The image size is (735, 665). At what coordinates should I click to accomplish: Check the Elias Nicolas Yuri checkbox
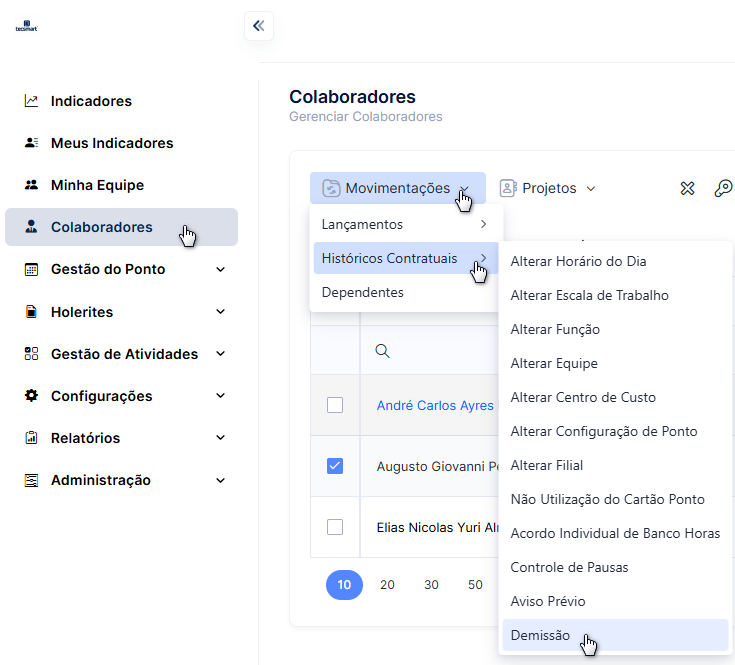point(335,527)
